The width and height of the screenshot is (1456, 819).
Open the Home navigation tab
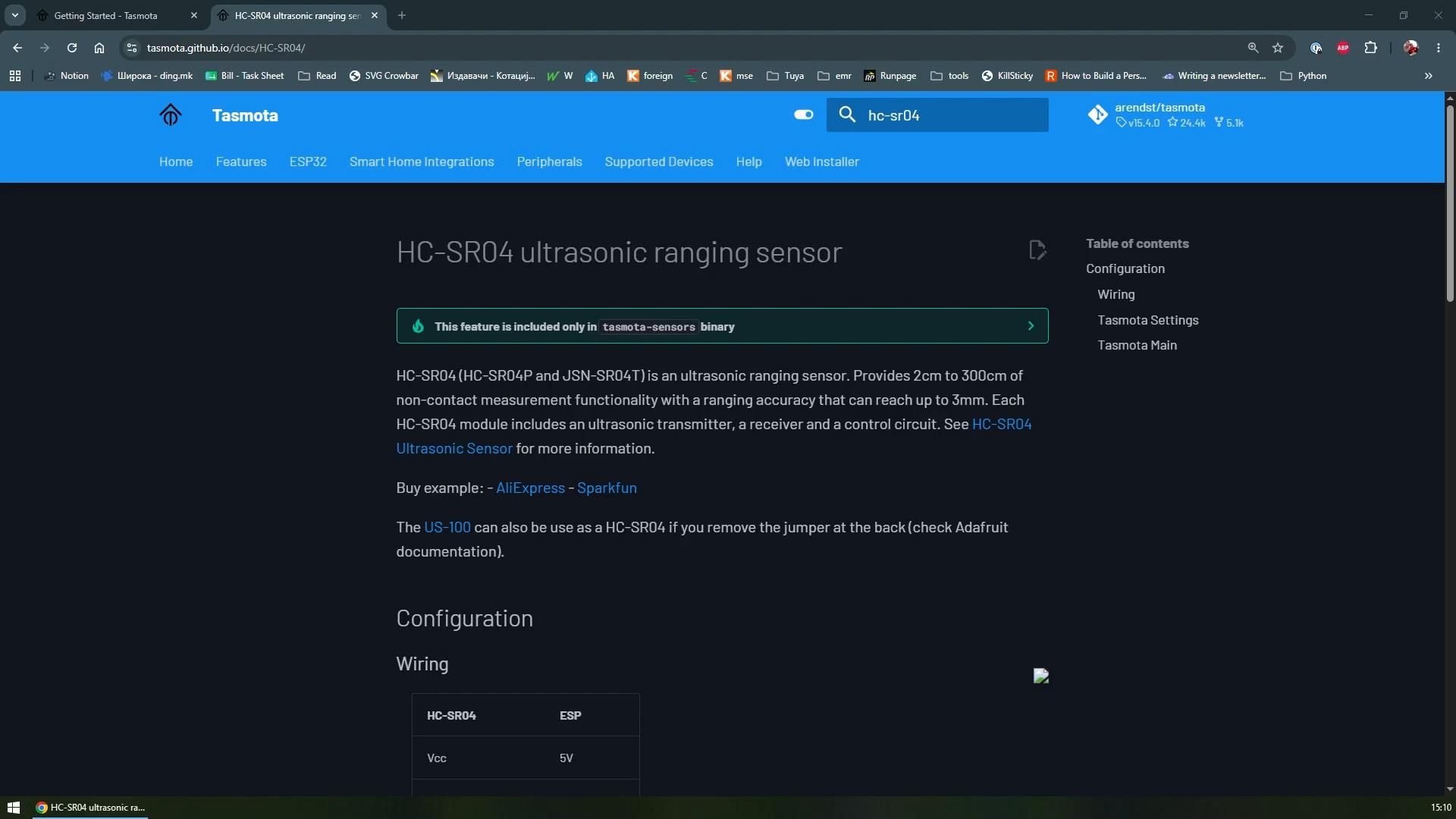176,162
